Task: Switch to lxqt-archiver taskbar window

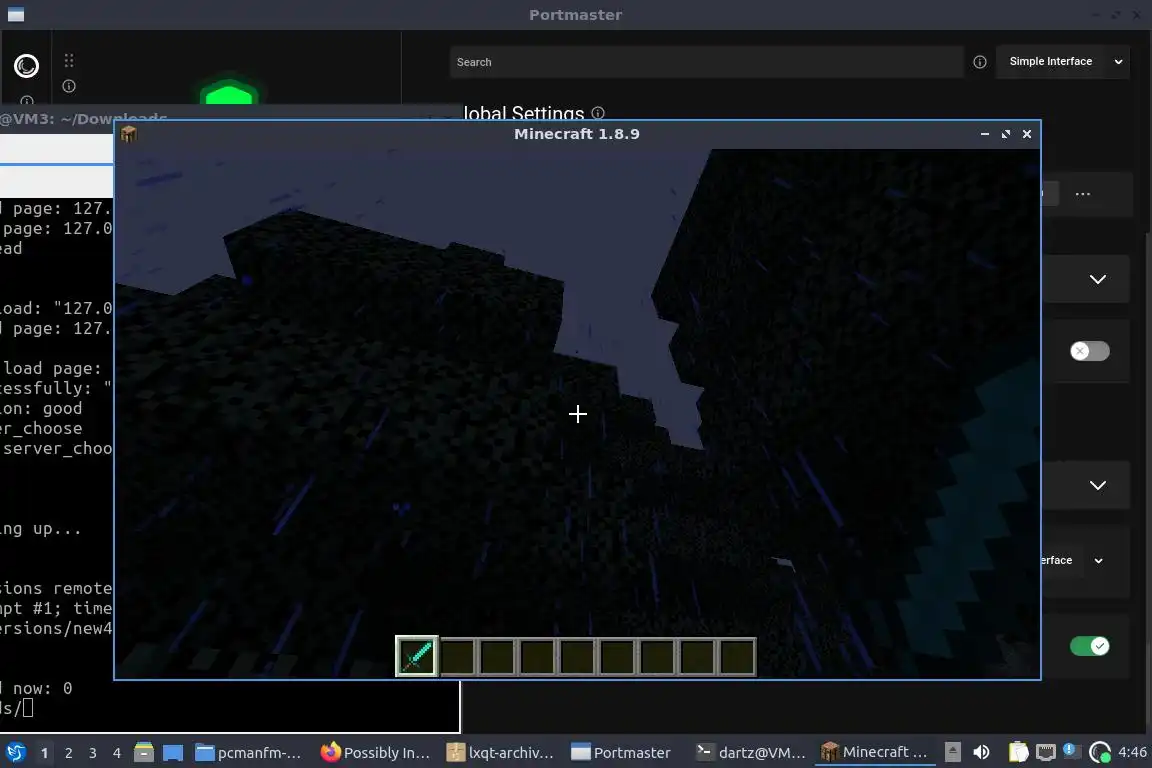Action: pyautogui.click(x=501, y=753)
